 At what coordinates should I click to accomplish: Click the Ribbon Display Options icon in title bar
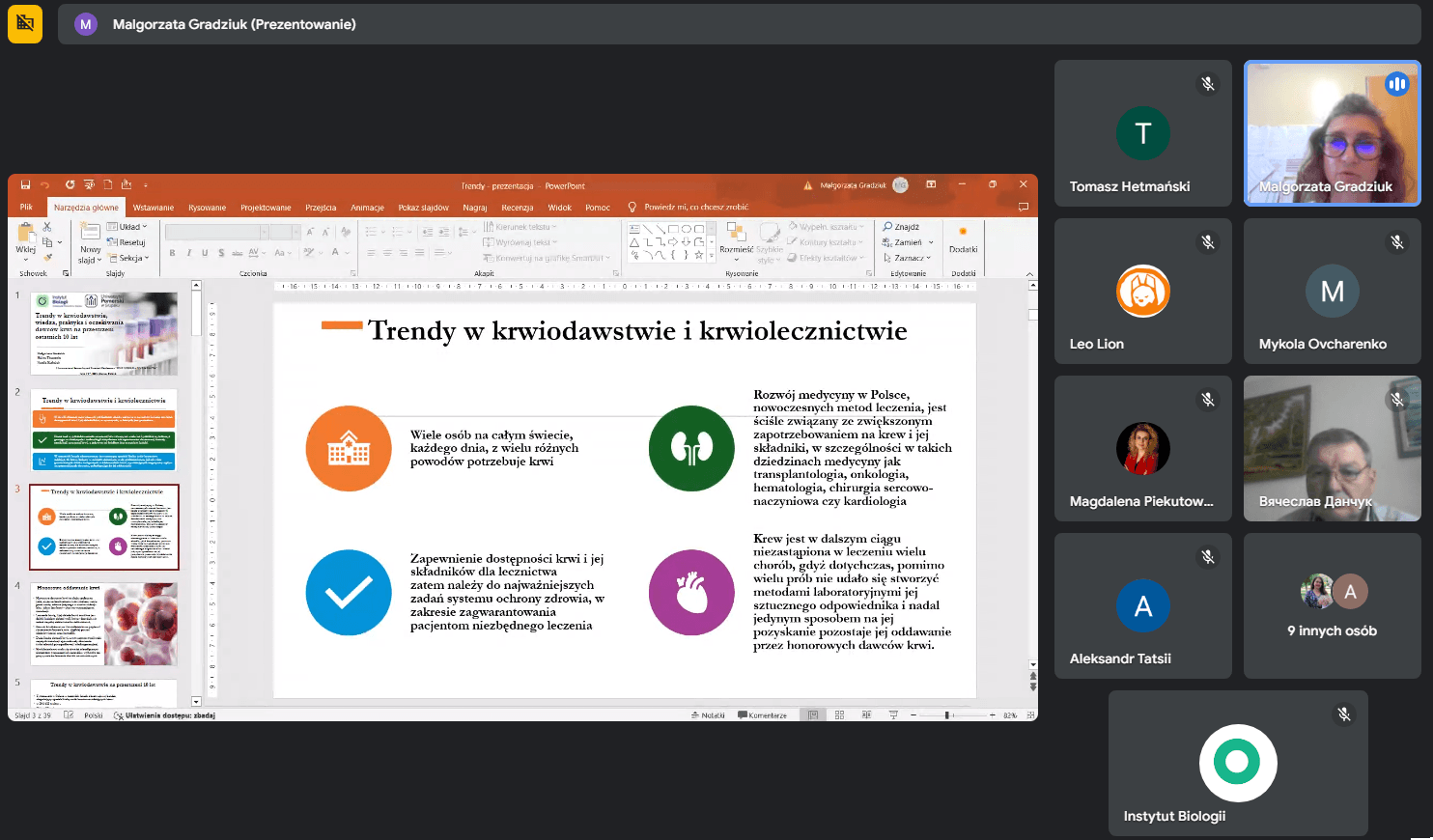tap(931, 184)
